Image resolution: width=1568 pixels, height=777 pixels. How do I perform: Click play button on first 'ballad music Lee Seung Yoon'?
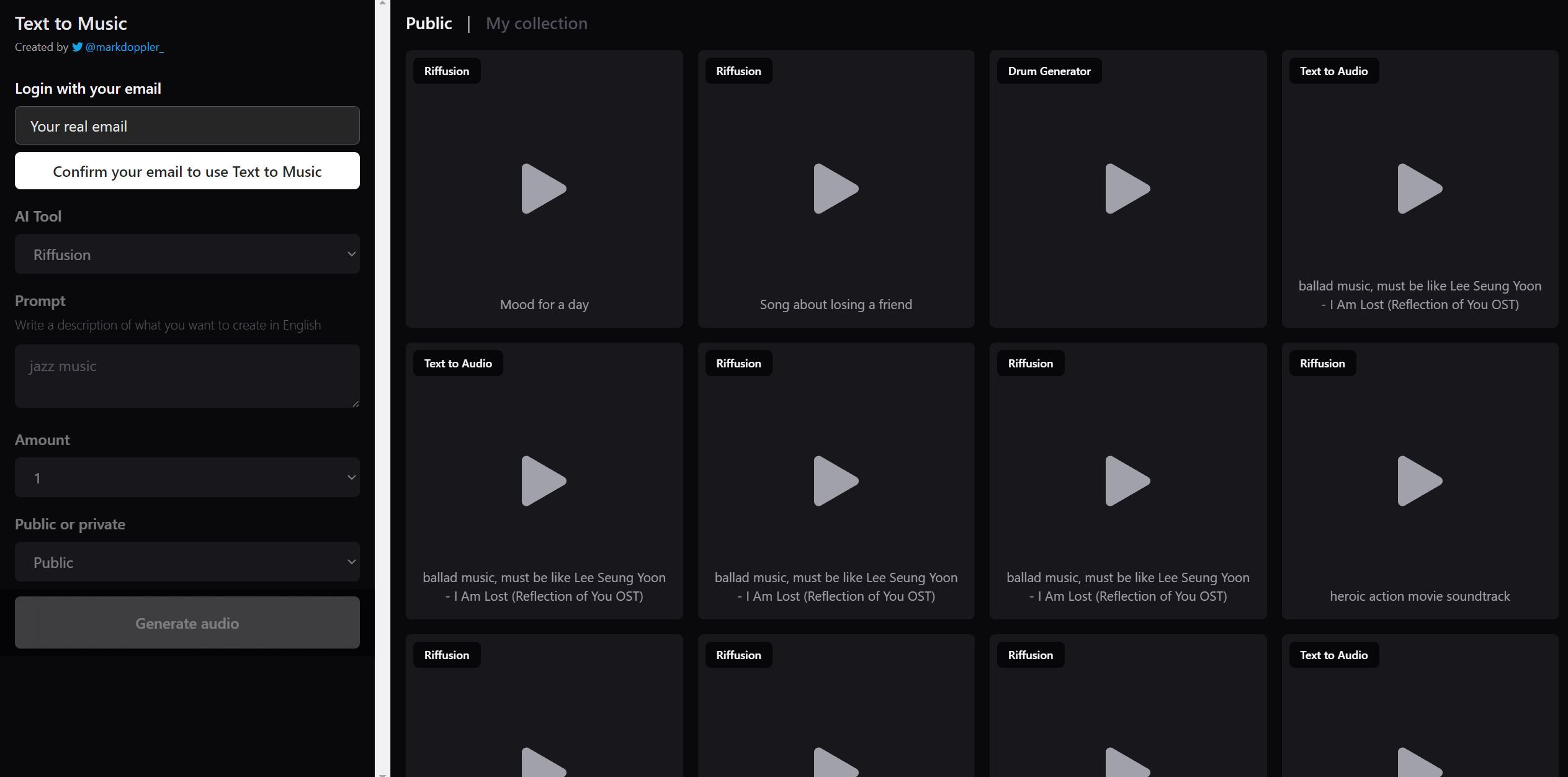[x=1420, y=188]
